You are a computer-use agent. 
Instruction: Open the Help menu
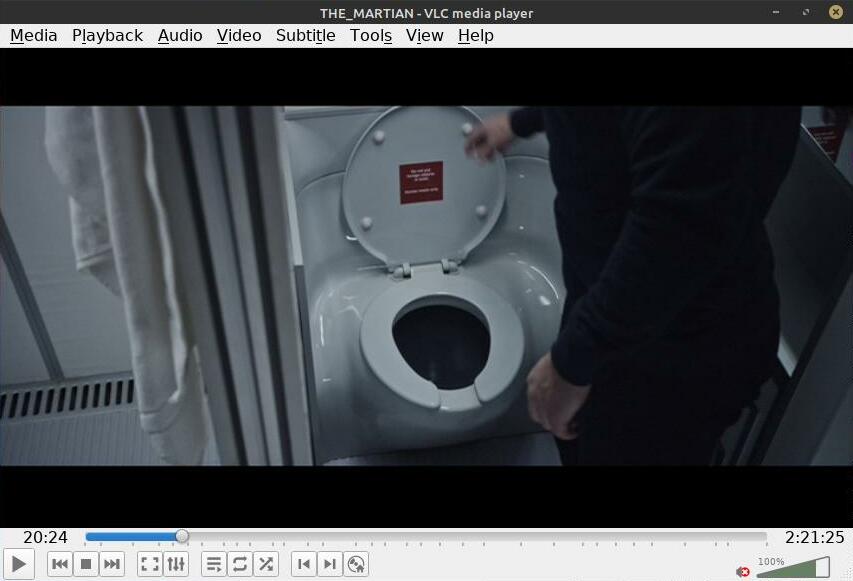(x=476, y=35)
